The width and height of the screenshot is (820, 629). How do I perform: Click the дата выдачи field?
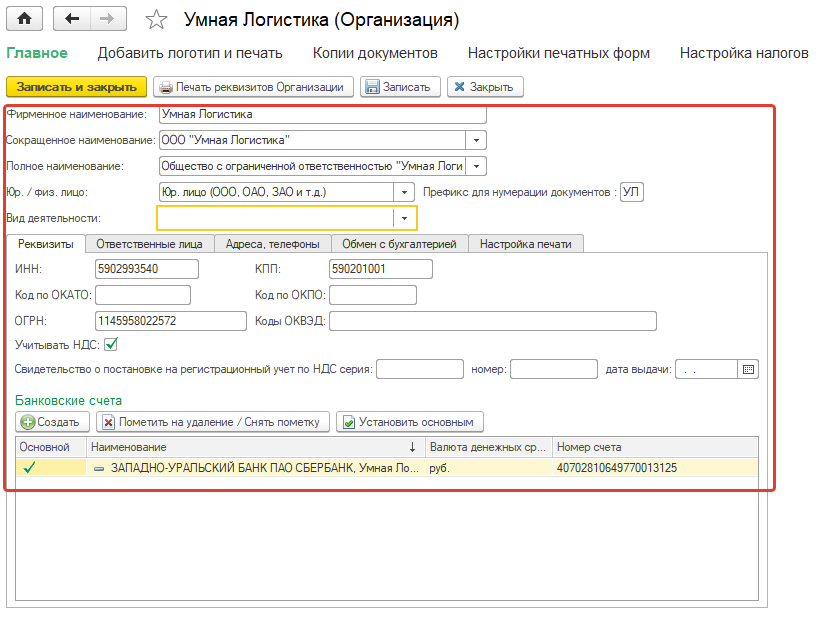[x=706, y=369]
